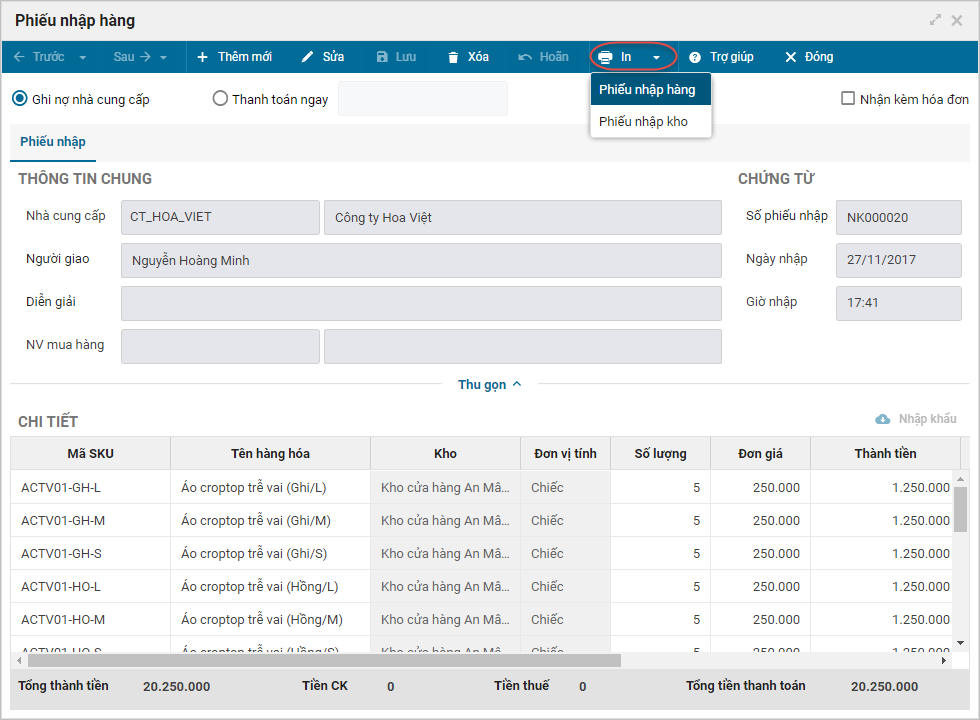Click the Sau forward arrow icon
The width and height of the screenshot is (980, 720).
146,57
